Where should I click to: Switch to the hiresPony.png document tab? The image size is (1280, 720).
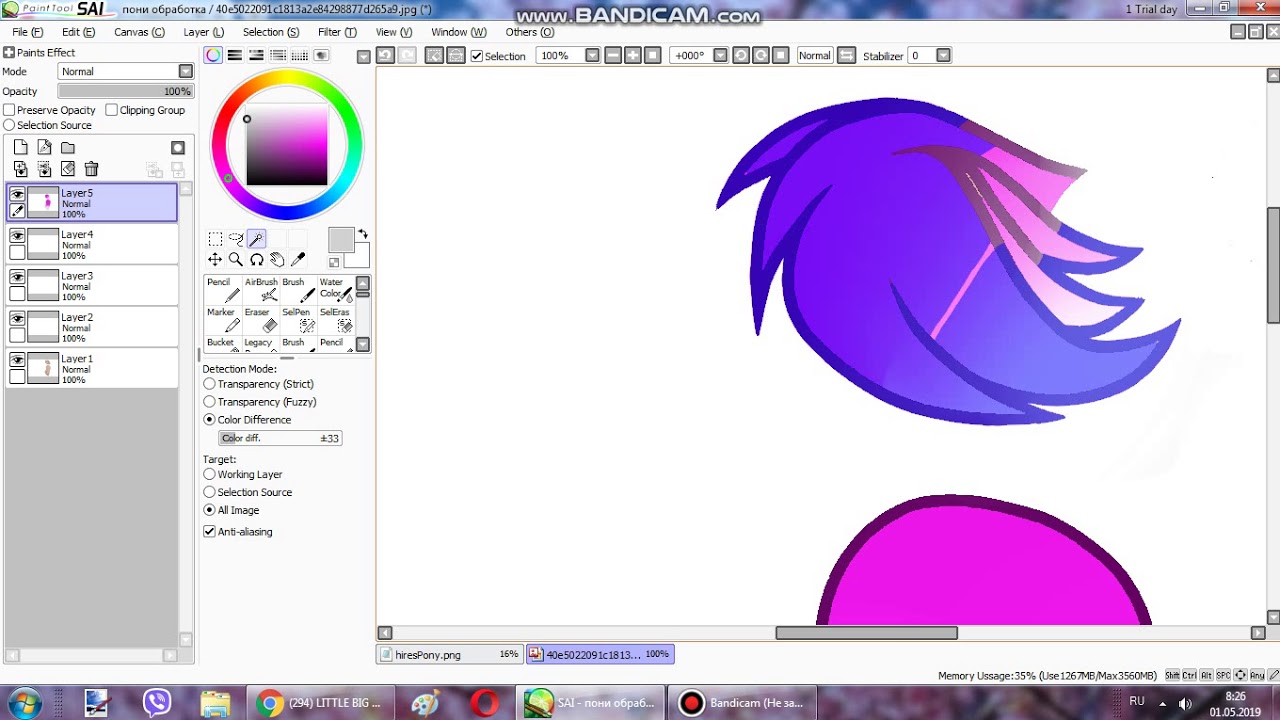tap(450, 655)
